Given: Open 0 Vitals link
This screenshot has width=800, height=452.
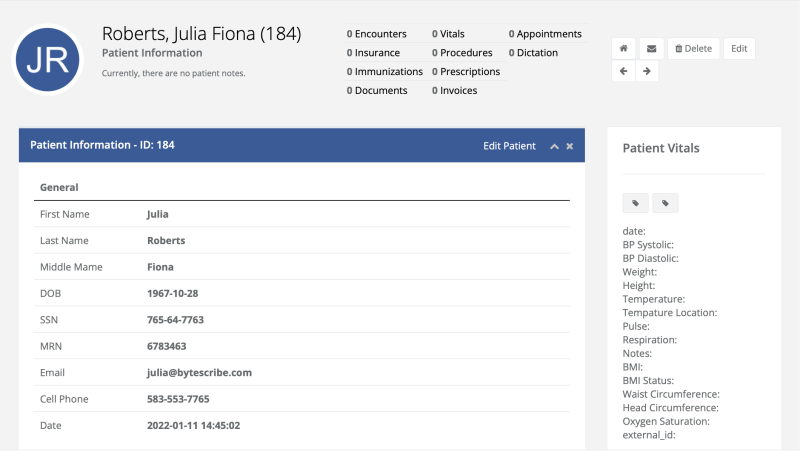Looking at the screenshot, I should (448, 34).
